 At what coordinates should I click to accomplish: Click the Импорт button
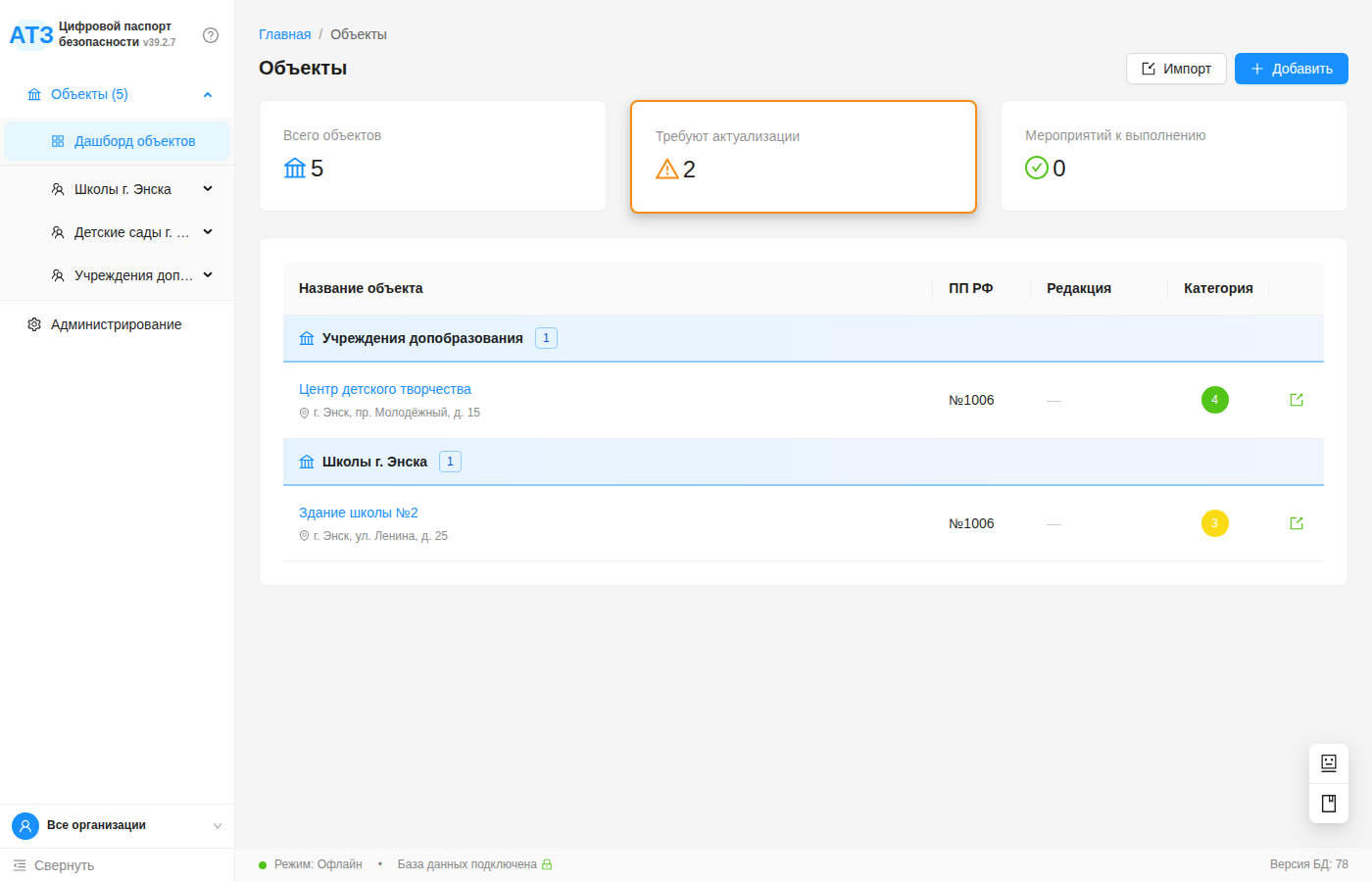(x=1176, y=69)
